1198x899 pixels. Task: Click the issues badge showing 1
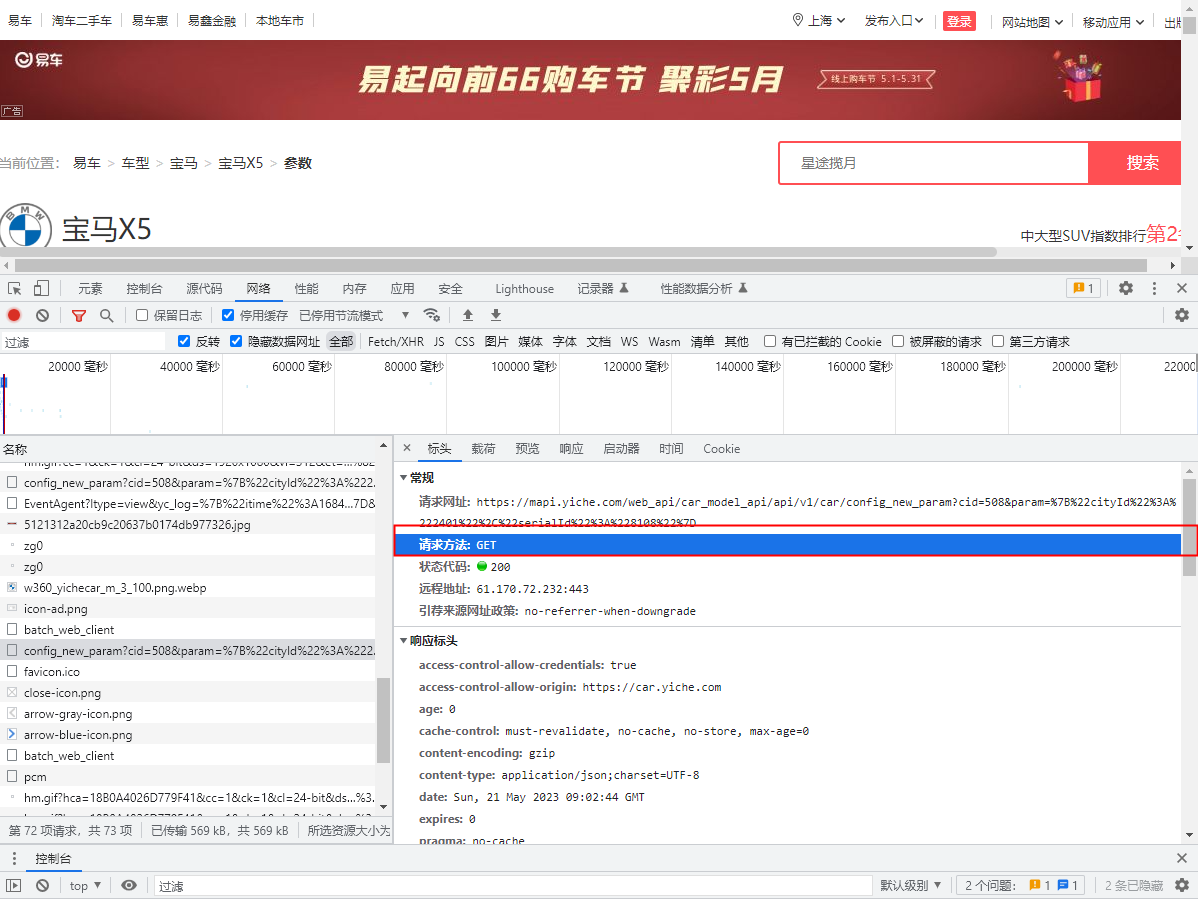point(1083,288)
